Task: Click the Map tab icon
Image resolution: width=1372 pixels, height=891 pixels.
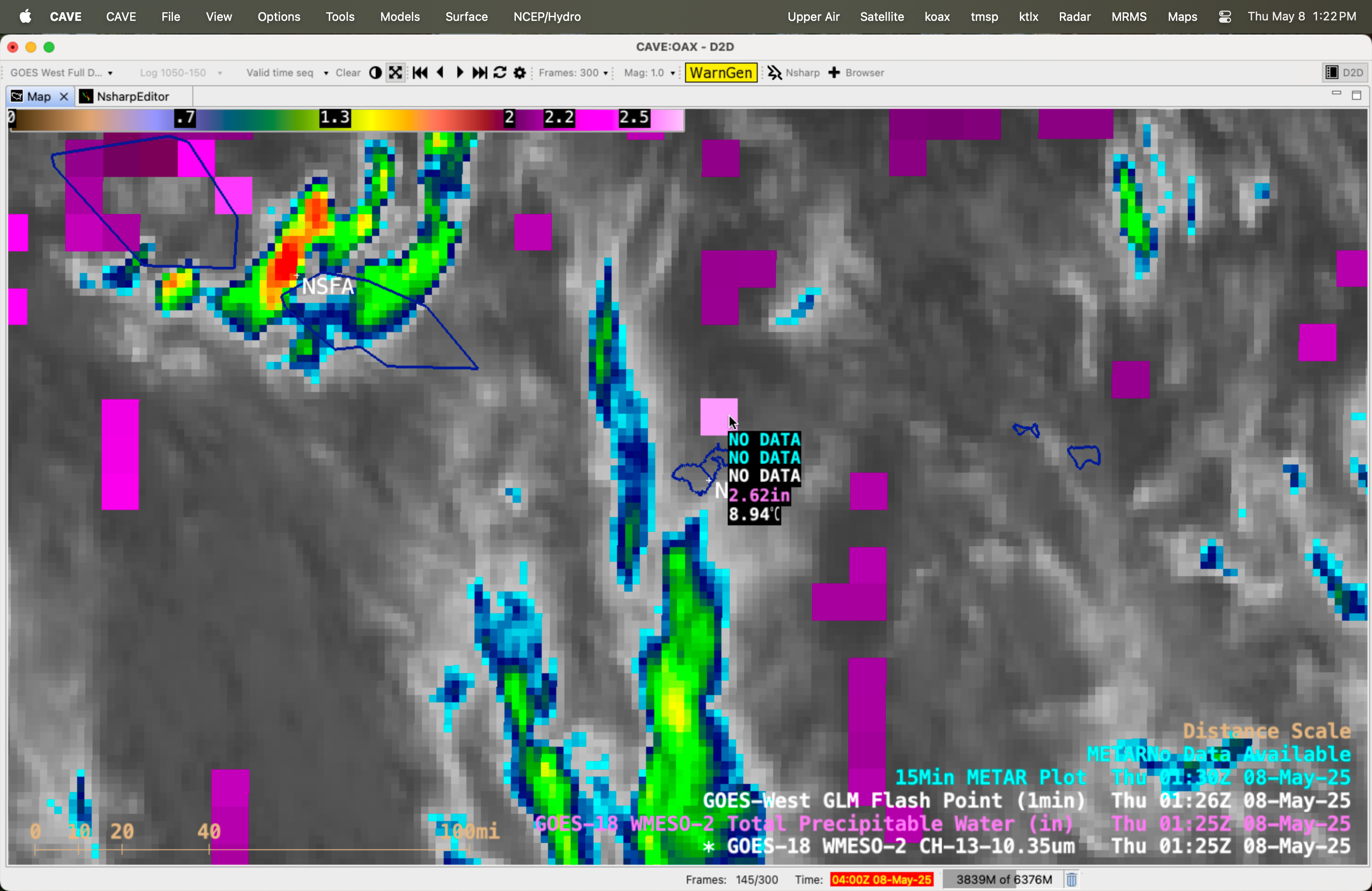Action: coord(17,96)
